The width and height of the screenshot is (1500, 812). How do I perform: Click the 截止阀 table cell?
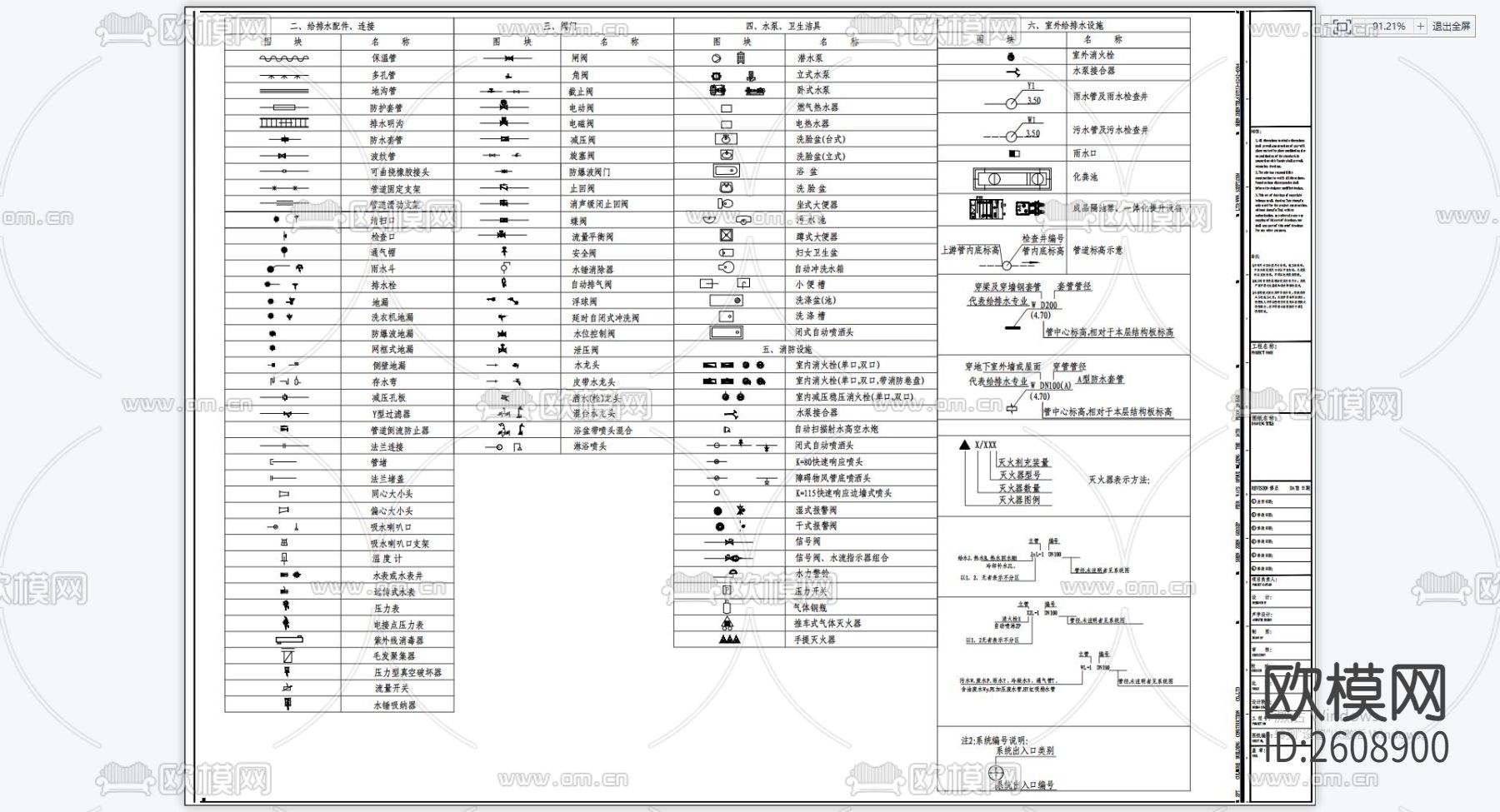pyautogui.click(x=617, y=92)
